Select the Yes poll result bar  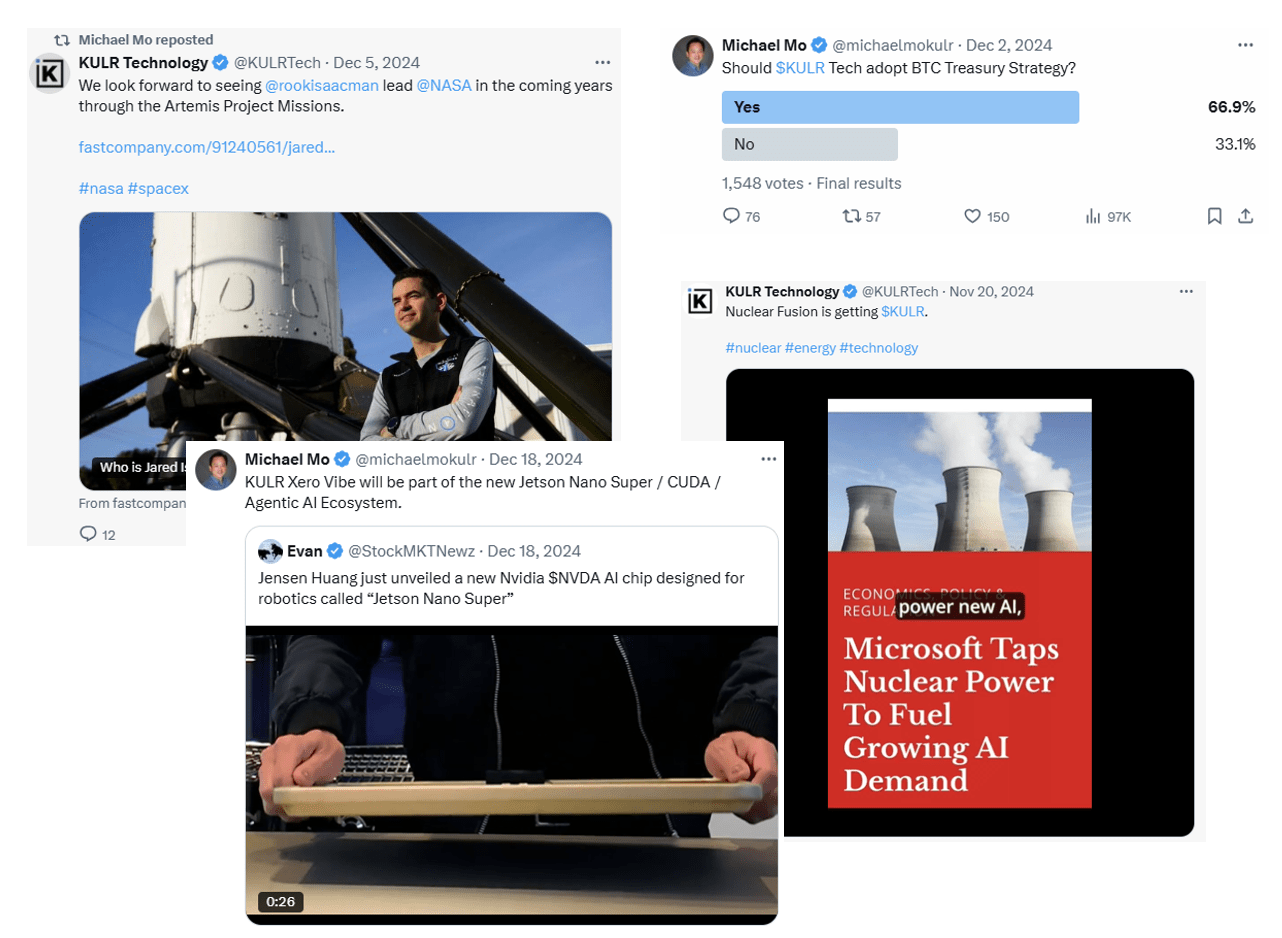click(900, 107)
